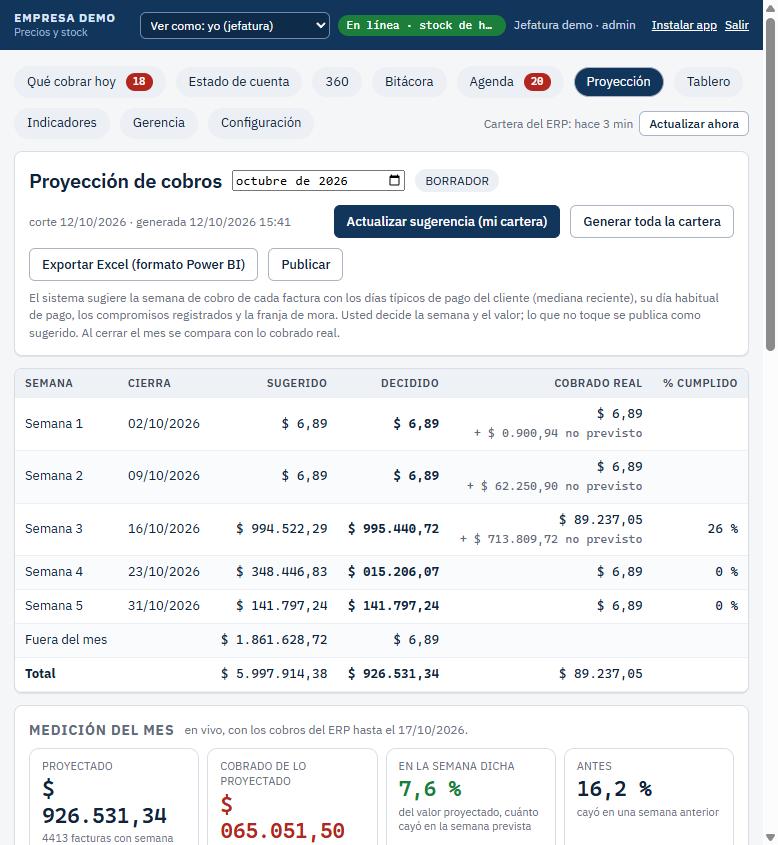Select the 'Semana 1' row label
The image size is (778, 845).
54,424
